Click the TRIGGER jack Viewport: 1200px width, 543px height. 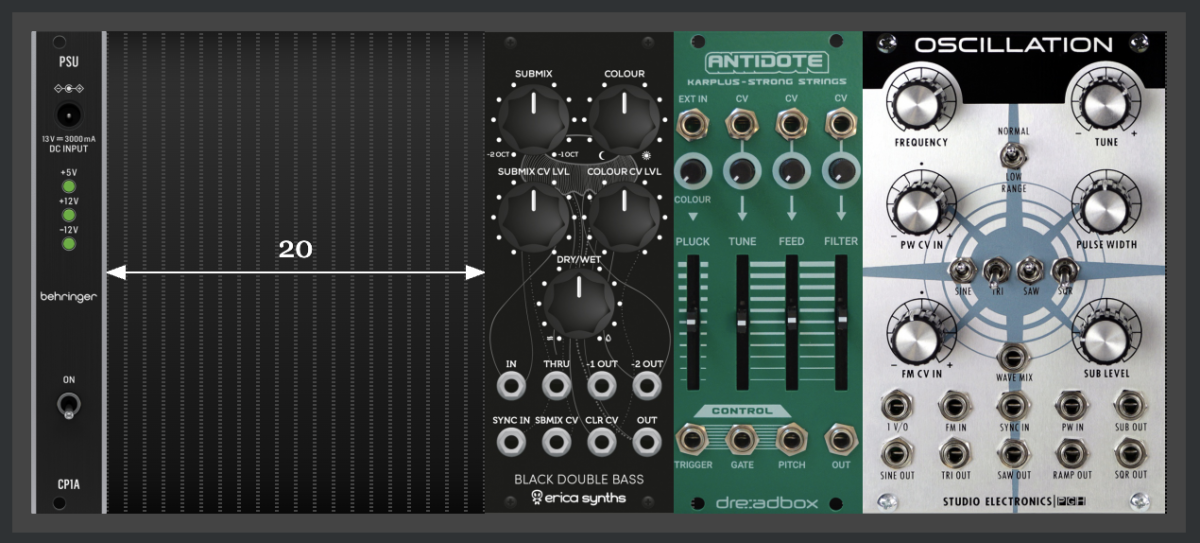pyautogui.click(x=691, y=439)
